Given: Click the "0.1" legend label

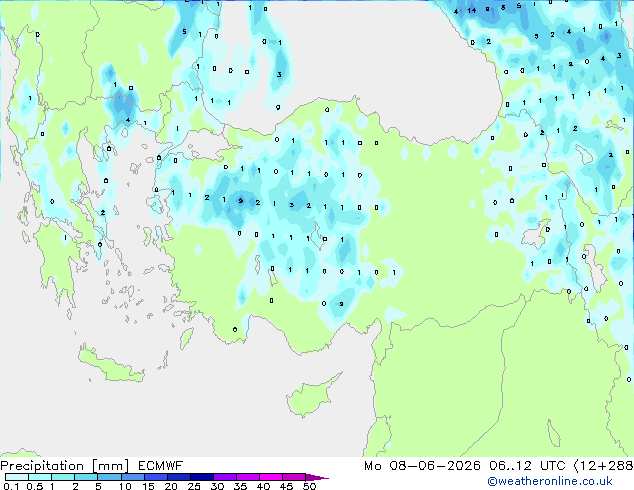Looking at the screenshot, I should [11, 486].
